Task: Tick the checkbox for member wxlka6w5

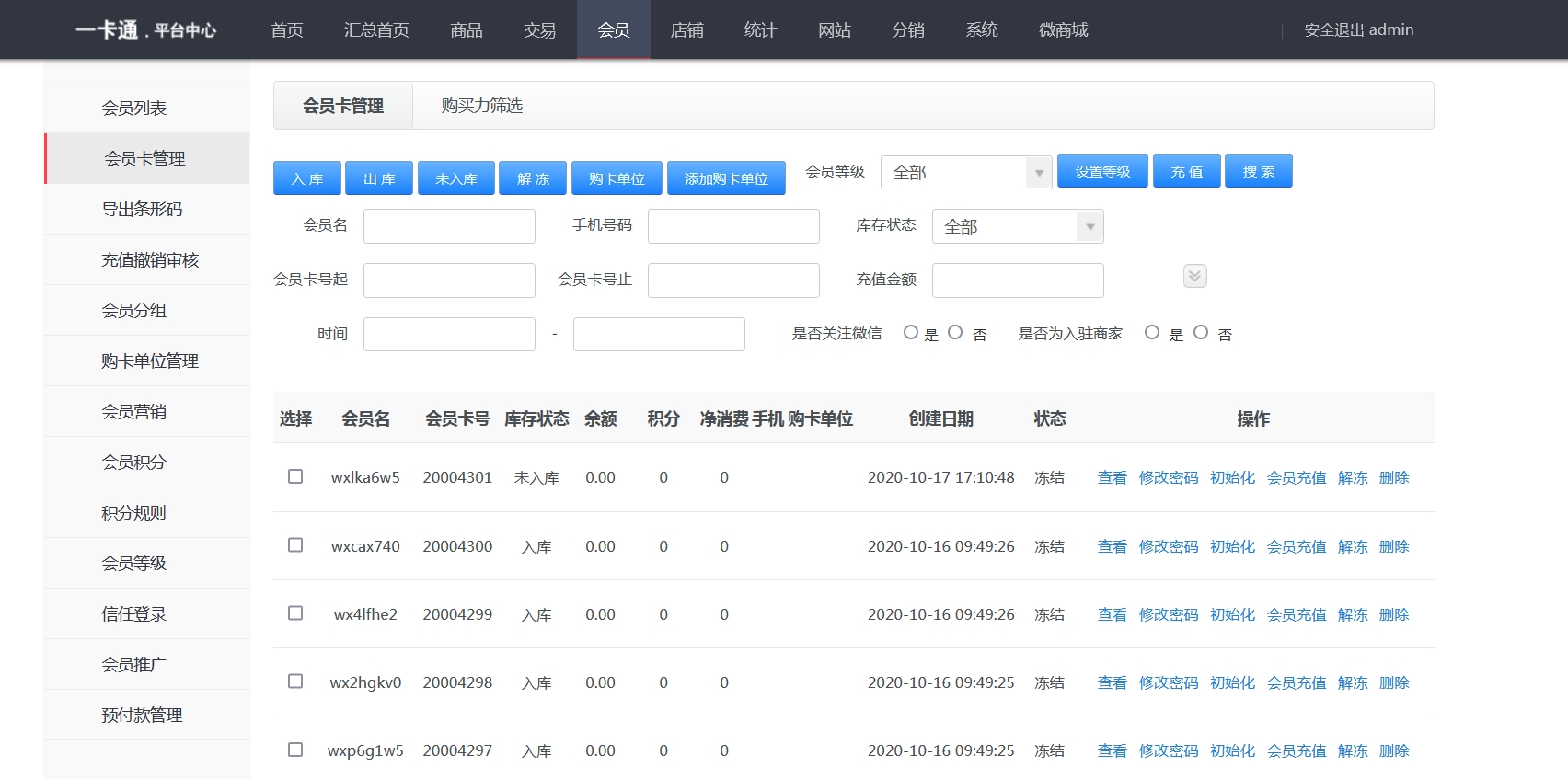Action: pyautogui.click(x=295, y=476)
